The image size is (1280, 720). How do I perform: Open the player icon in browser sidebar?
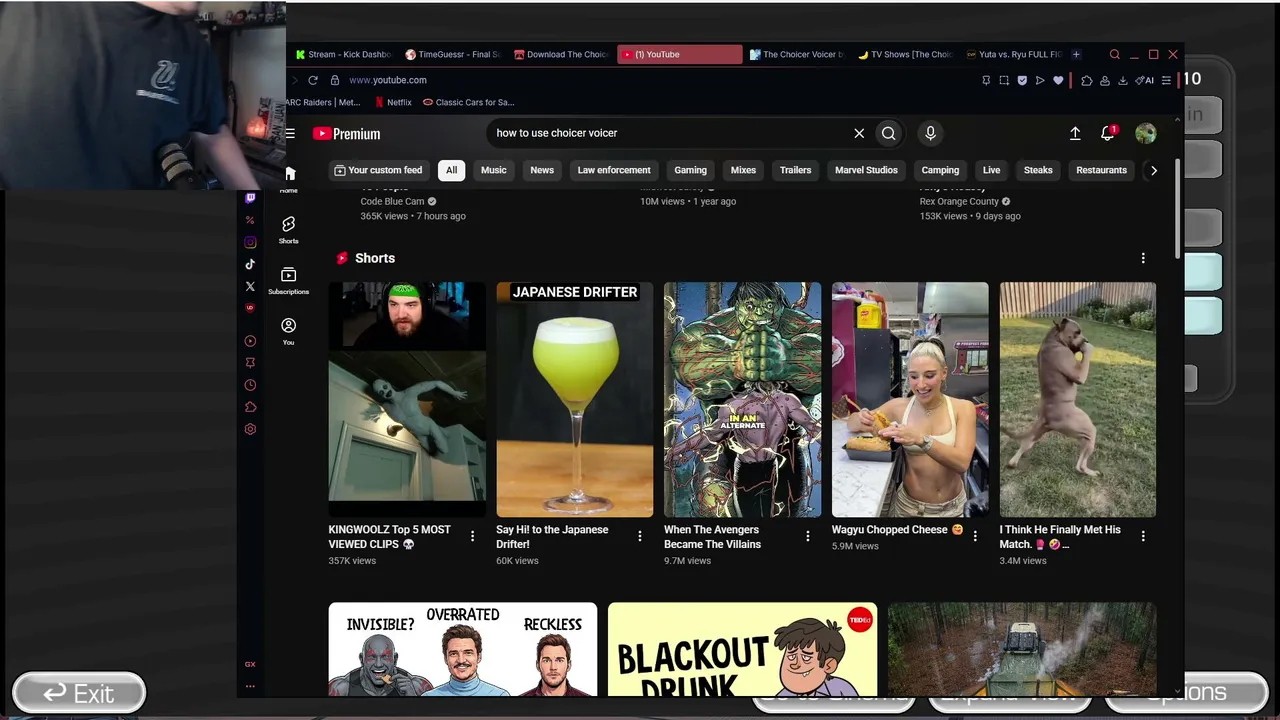click(250, 341)
